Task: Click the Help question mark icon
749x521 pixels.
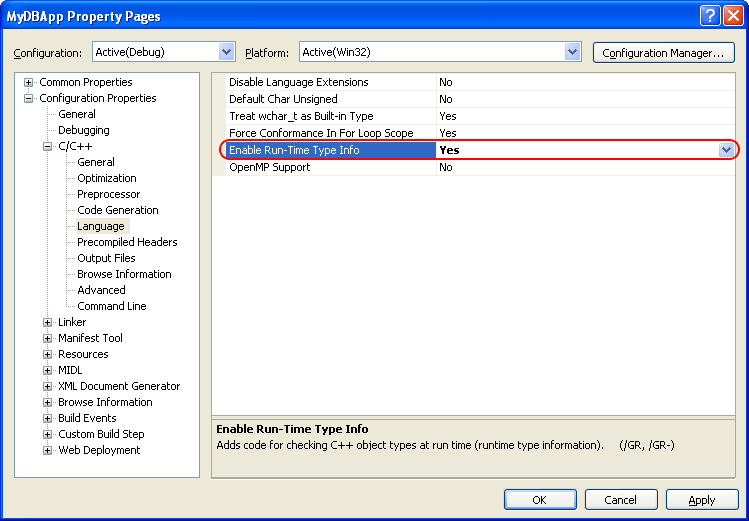Action: point(709,16)
